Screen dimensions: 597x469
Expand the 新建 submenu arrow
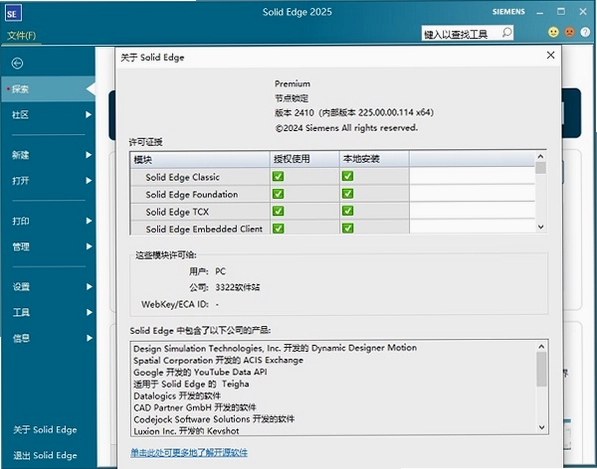88,155
